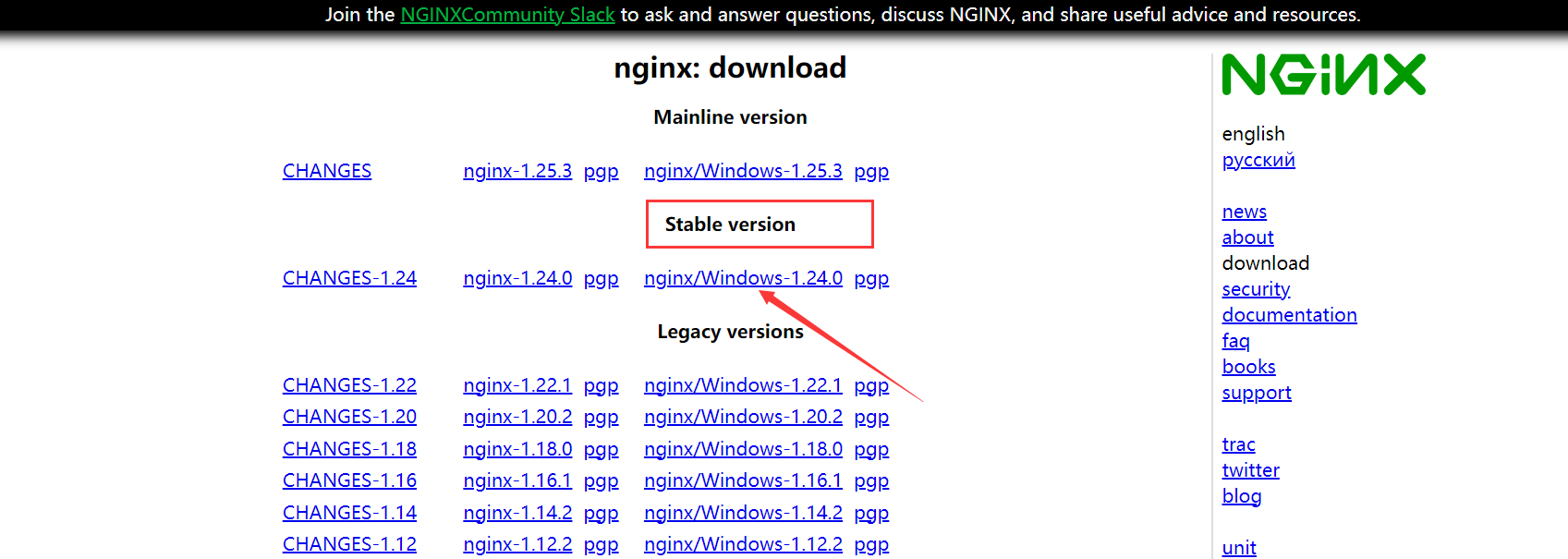The image size is (1568, 559).
Task: Open pgp signature for nginx-1.20.2
Action: click(601, 418)
